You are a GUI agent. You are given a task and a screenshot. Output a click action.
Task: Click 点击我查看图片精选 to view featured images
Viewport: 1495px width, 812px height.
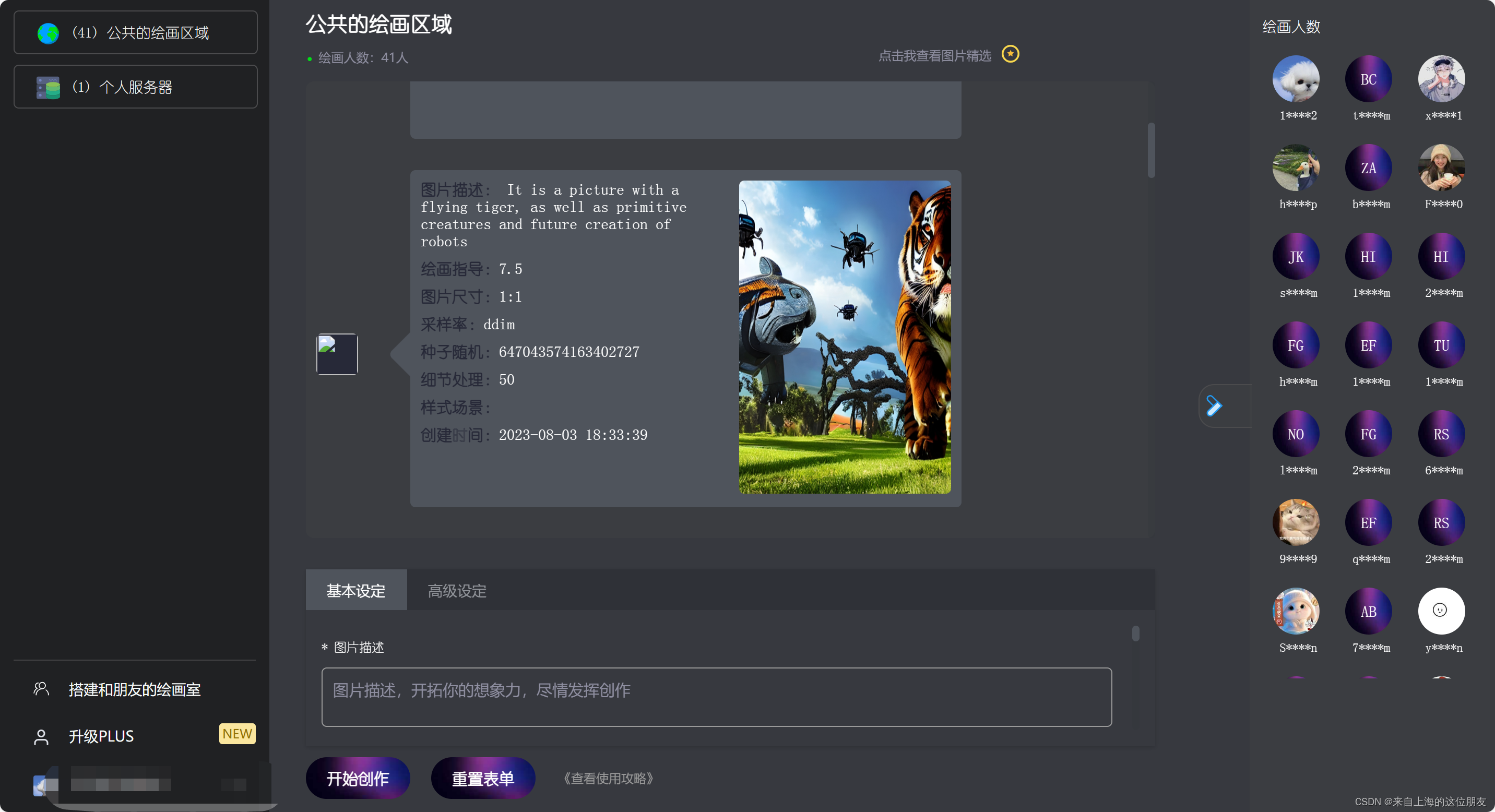(x=935, y=56)
